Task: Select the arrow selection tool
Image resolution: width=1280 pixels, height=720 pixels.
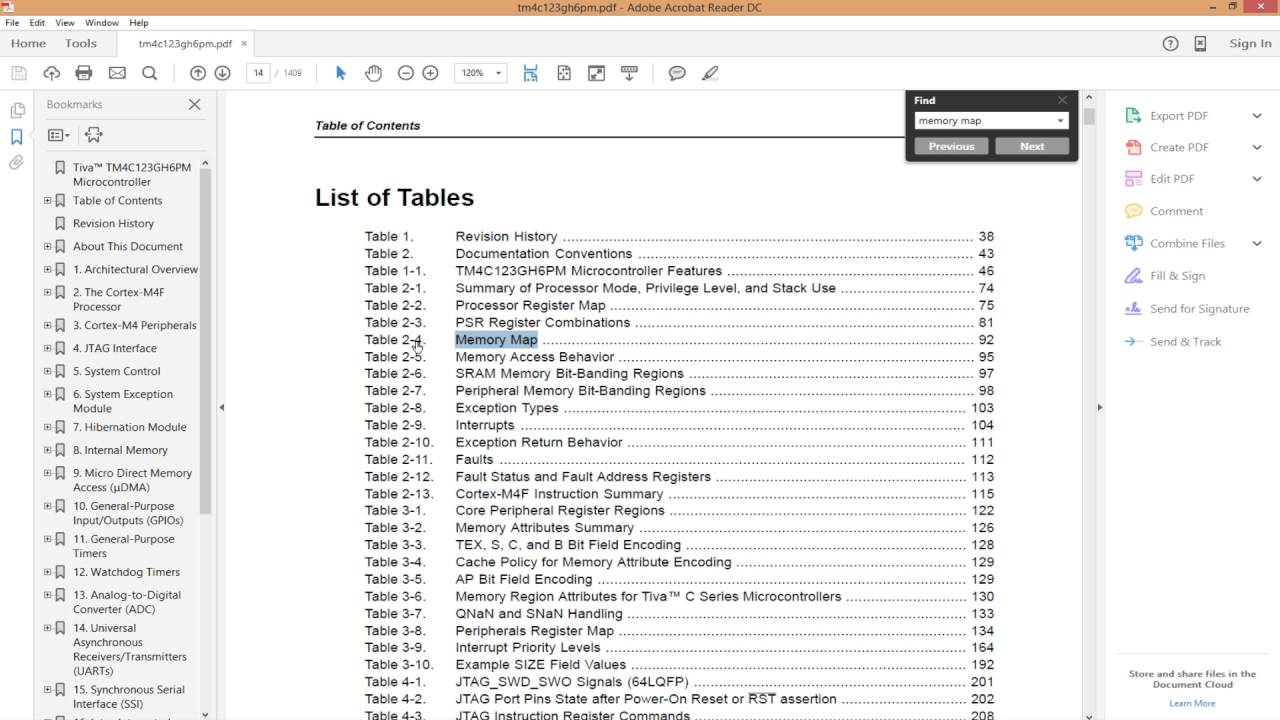Action: 340,73
